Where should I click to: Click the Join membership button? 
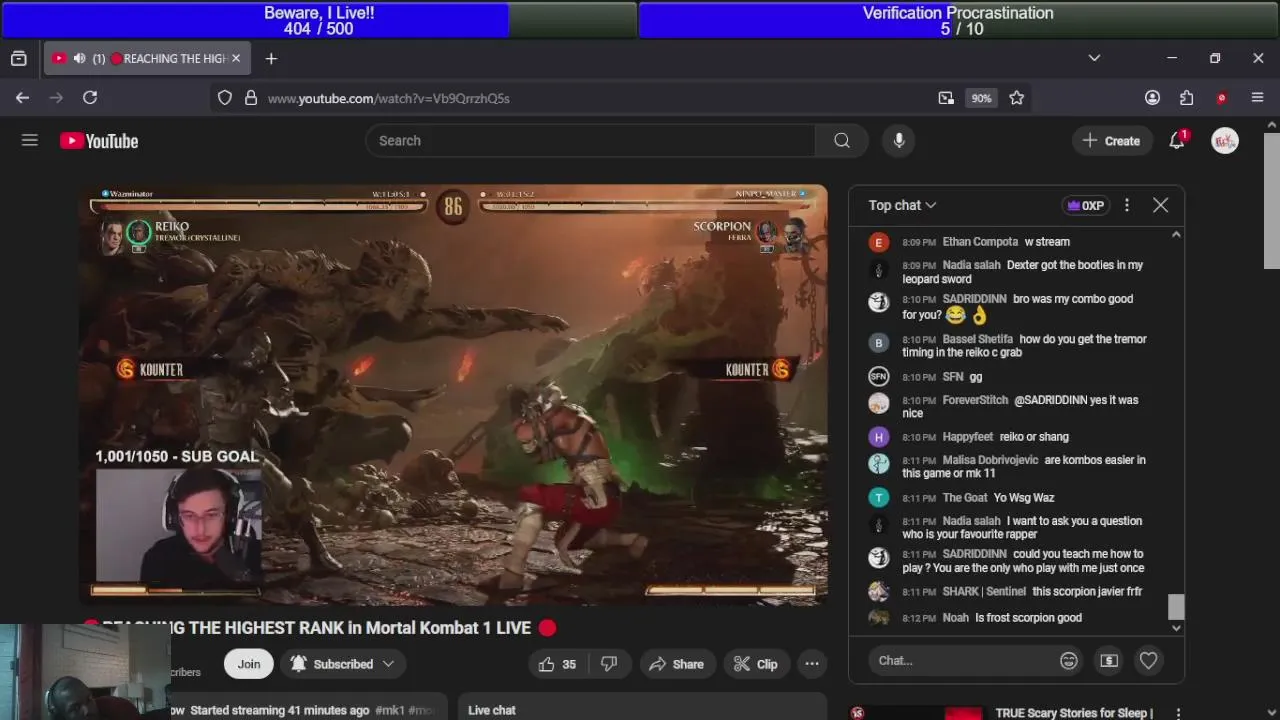click(249, 664)
